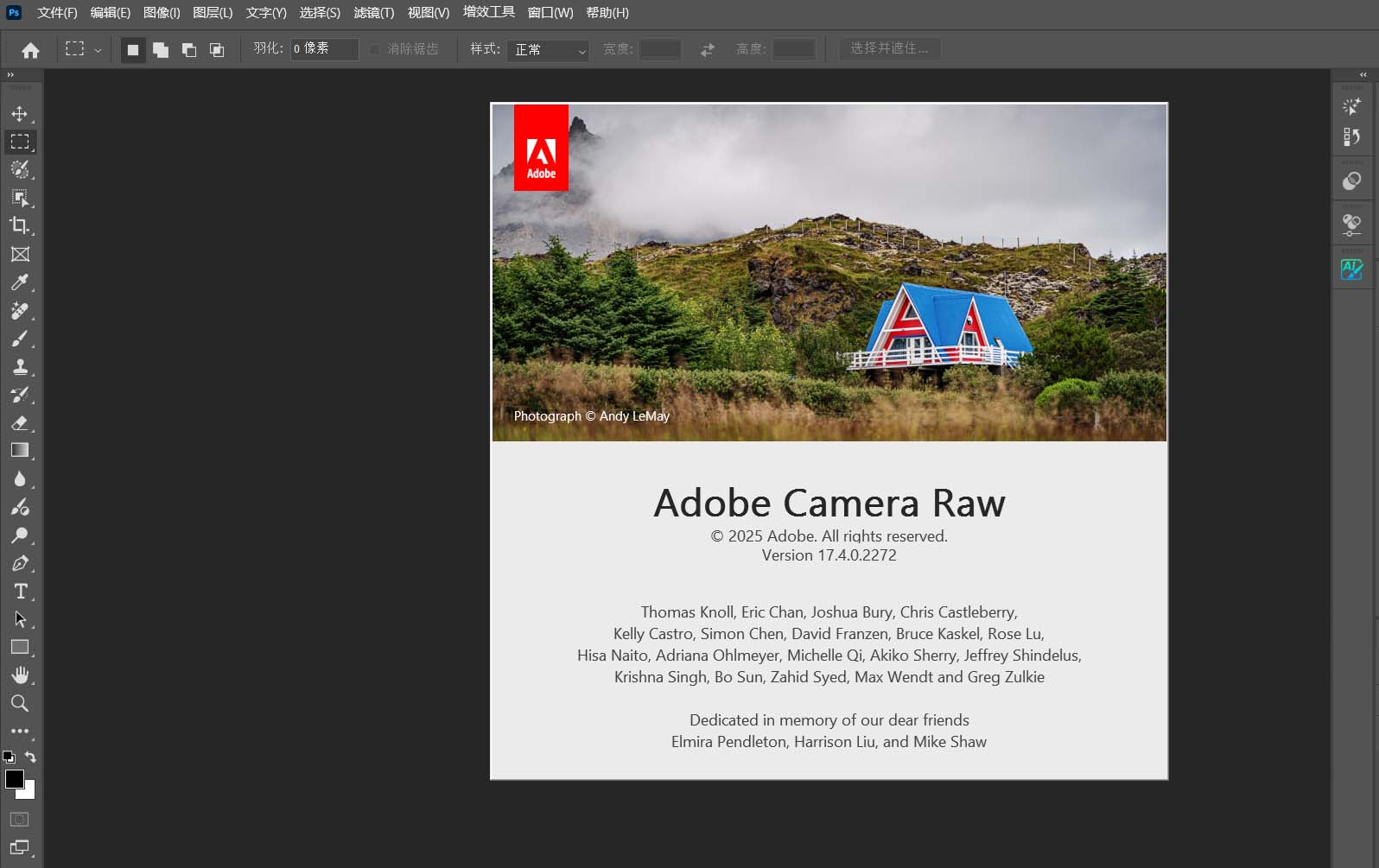Screen dimensions: 1379x868
Task: Open the marquee tool preset picker dropdown
Action: click(x=98, y=50)
